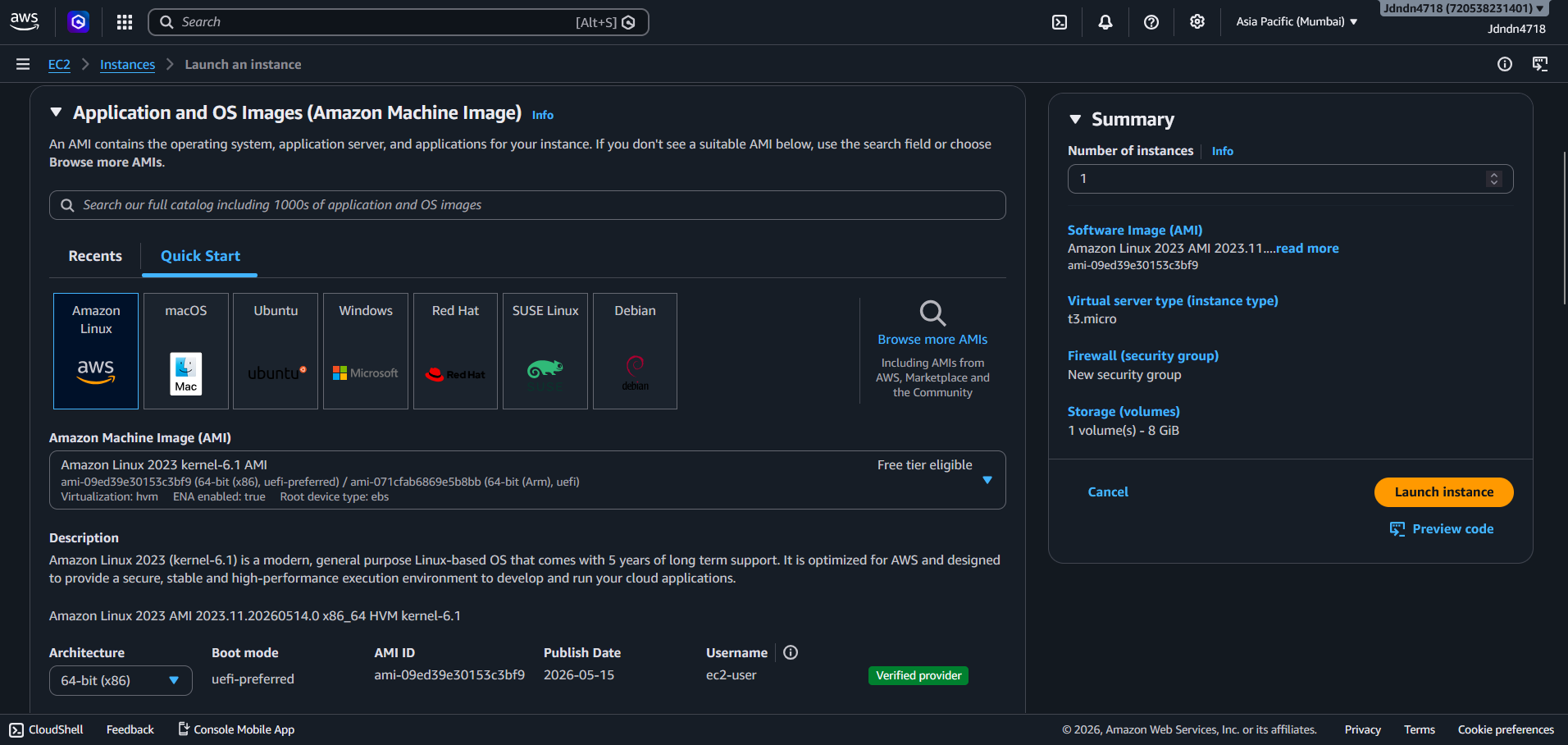
Task: Select the SUSE Linux AMI tile
Action: click(x=545, y=351)
